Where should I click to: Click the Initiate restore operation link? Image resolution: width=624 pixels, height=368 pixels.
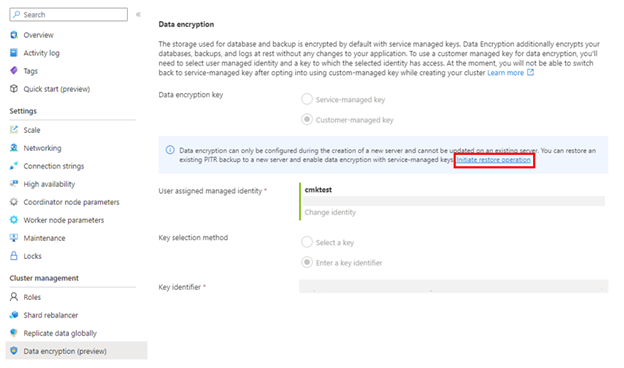pyautogui.click(x=493, y=160)
